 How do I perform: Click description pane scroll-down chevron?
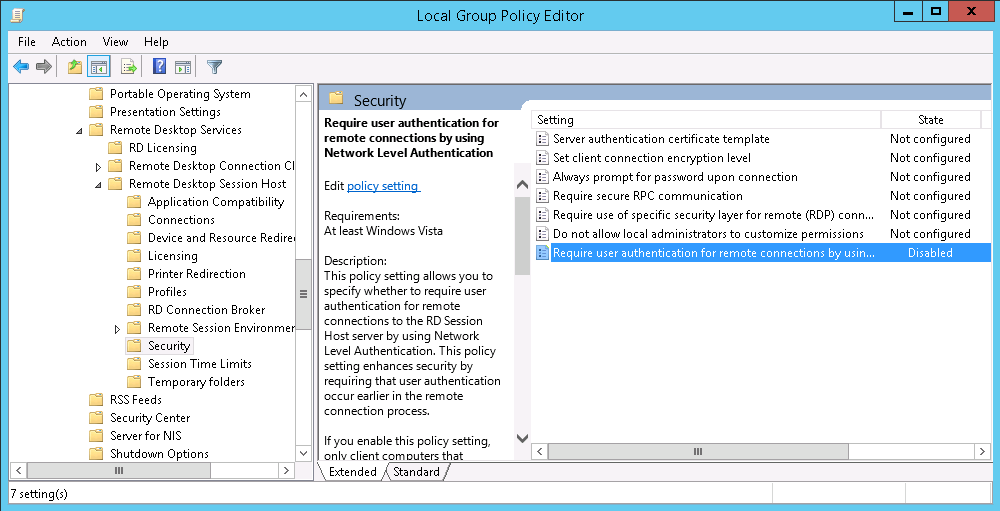click(x=522, y=438)
